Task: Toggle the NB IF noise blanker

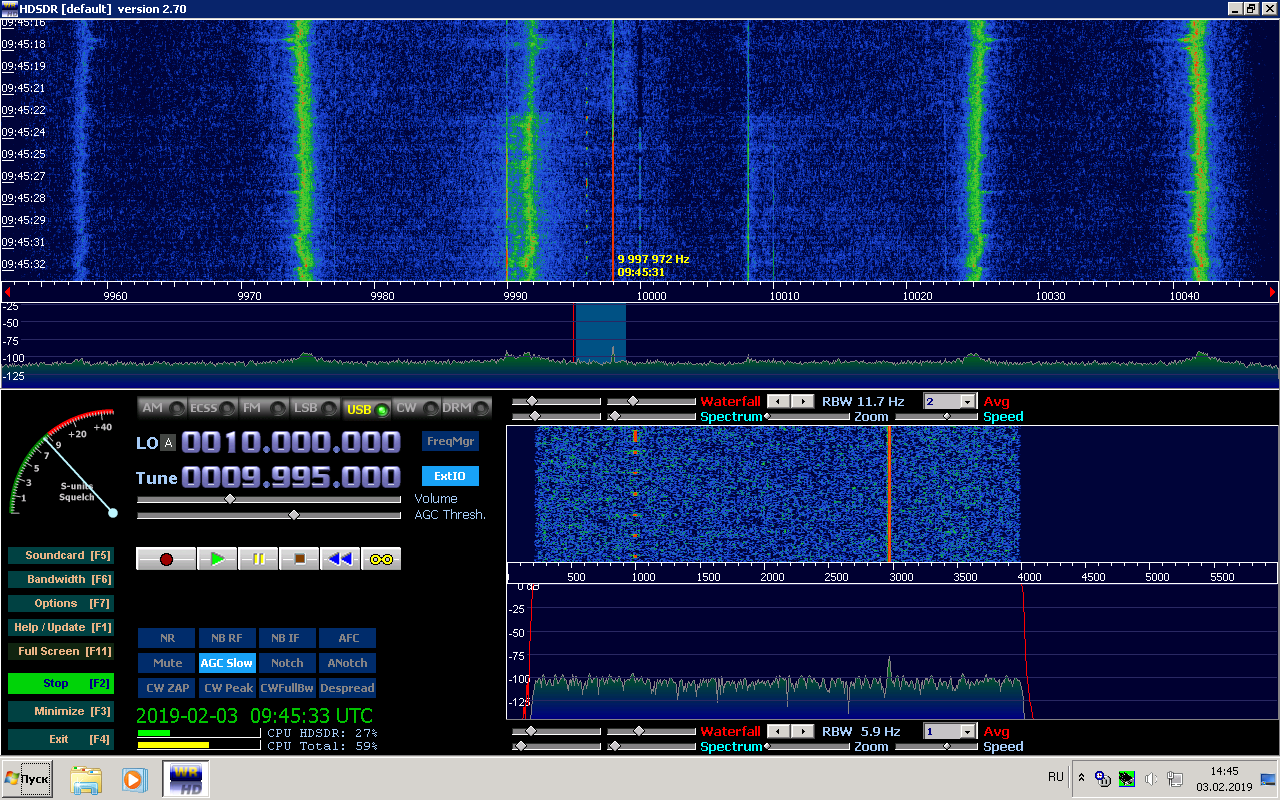Action: pos(287,638)
